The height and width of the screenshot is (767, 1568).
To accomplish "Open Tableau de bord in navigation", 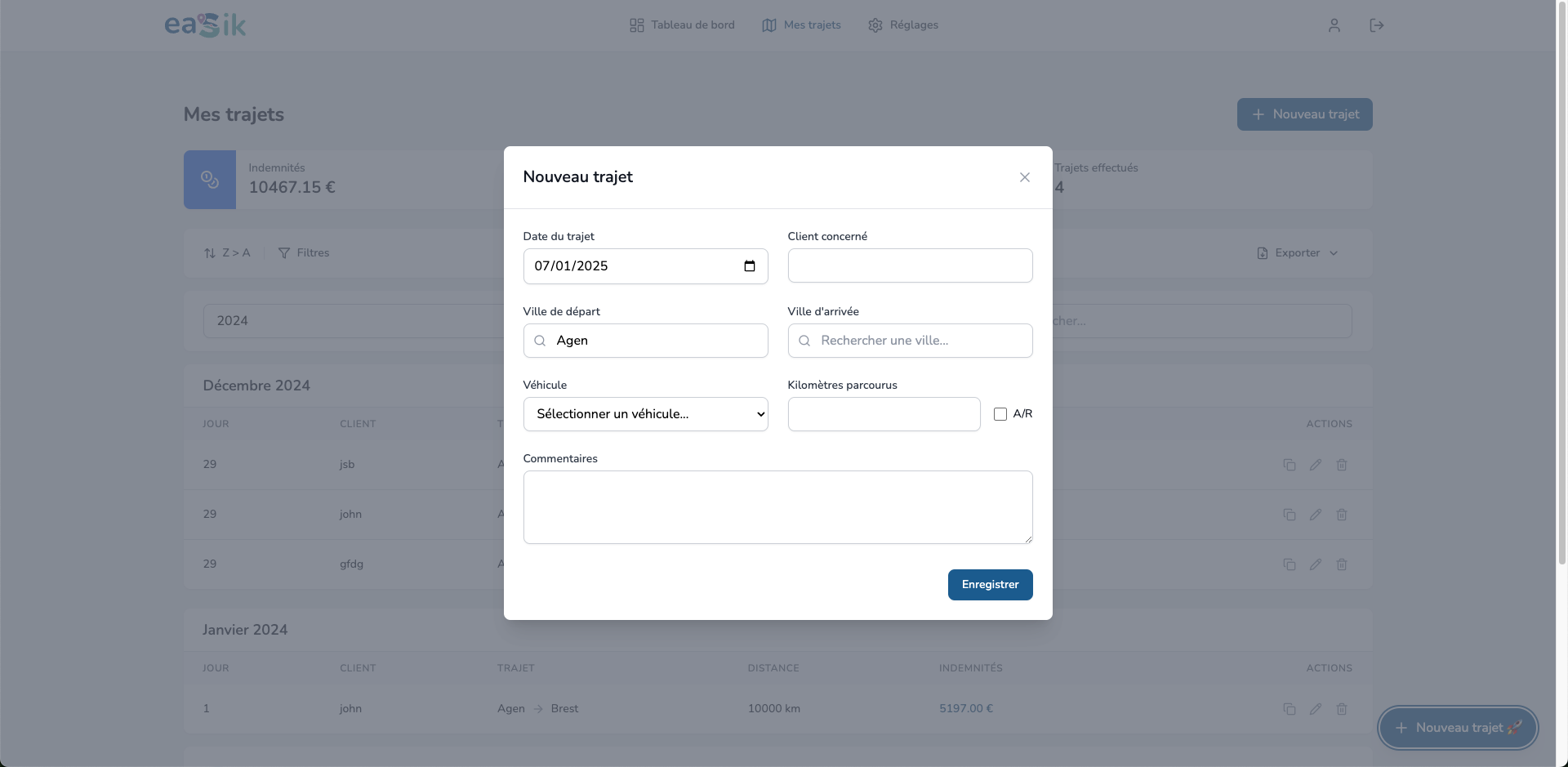I will [x=682, y=25].
